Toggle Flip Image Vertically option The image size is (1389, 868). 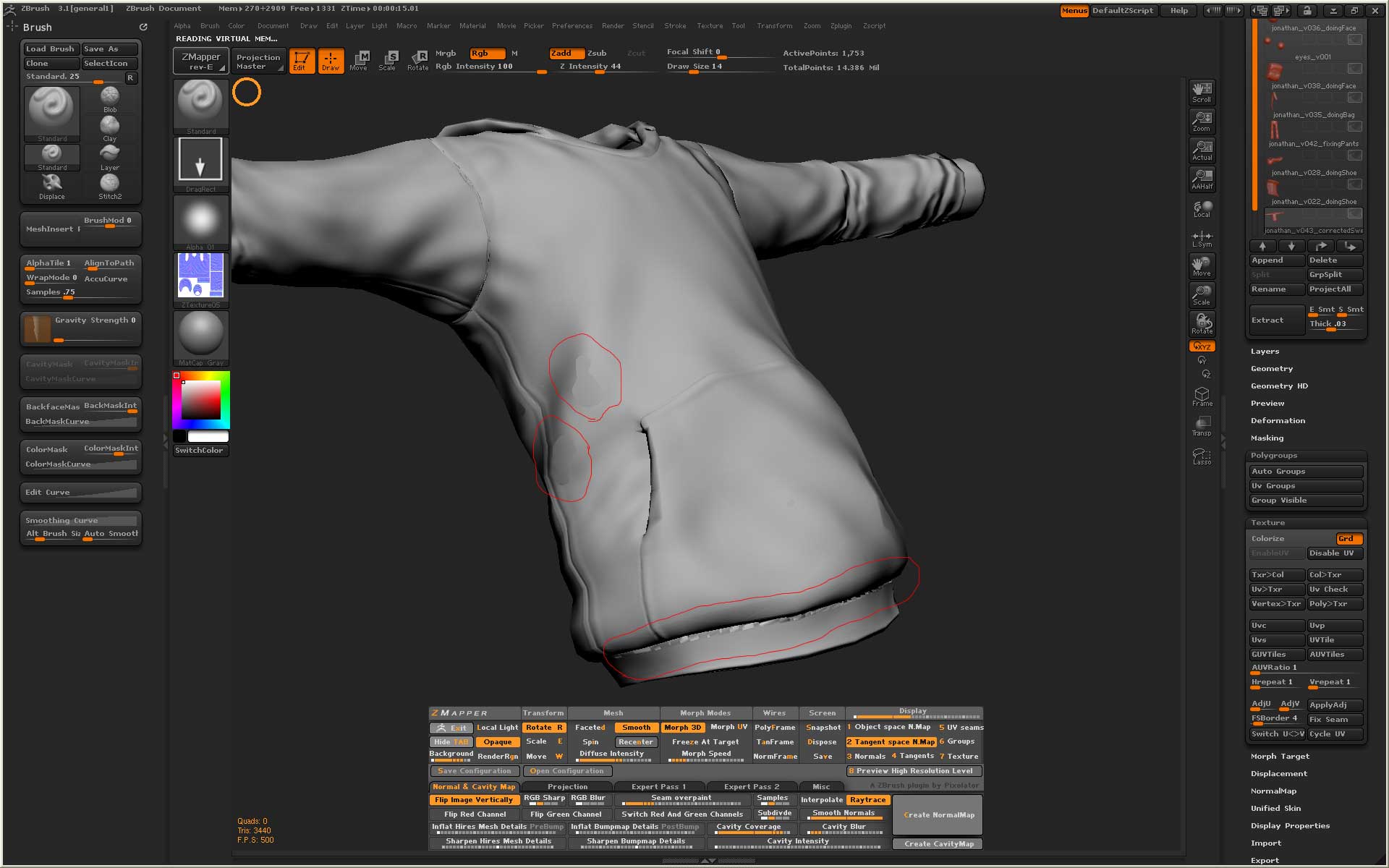[x=474, y=800]
